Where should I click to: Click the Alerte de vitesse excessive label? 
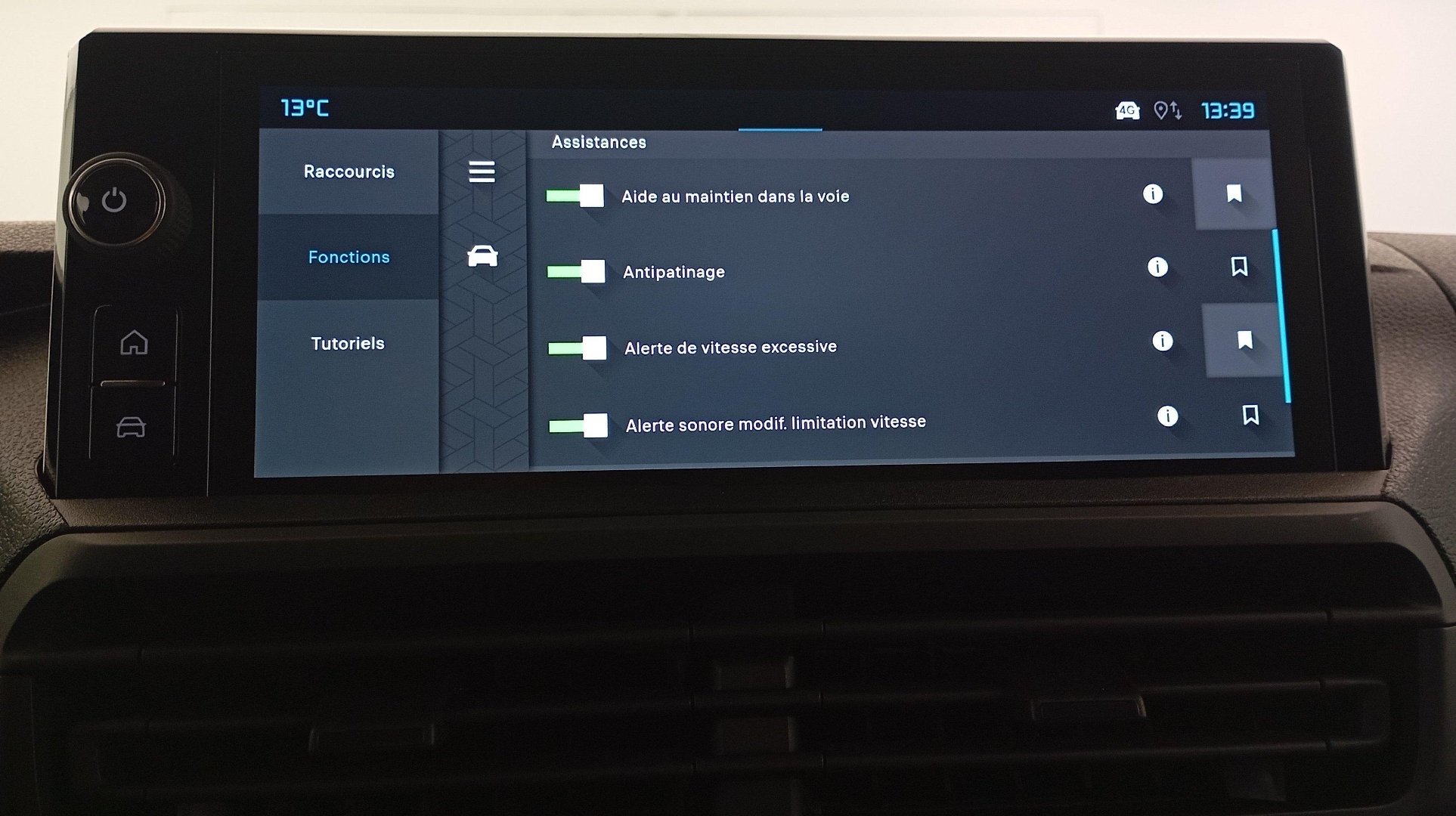point(730,348)
